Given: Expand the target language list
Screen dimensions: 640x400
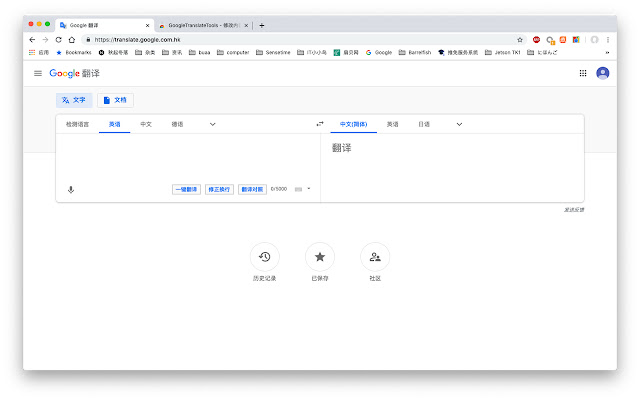Looking at the screenshot, I should pos(459,124).
